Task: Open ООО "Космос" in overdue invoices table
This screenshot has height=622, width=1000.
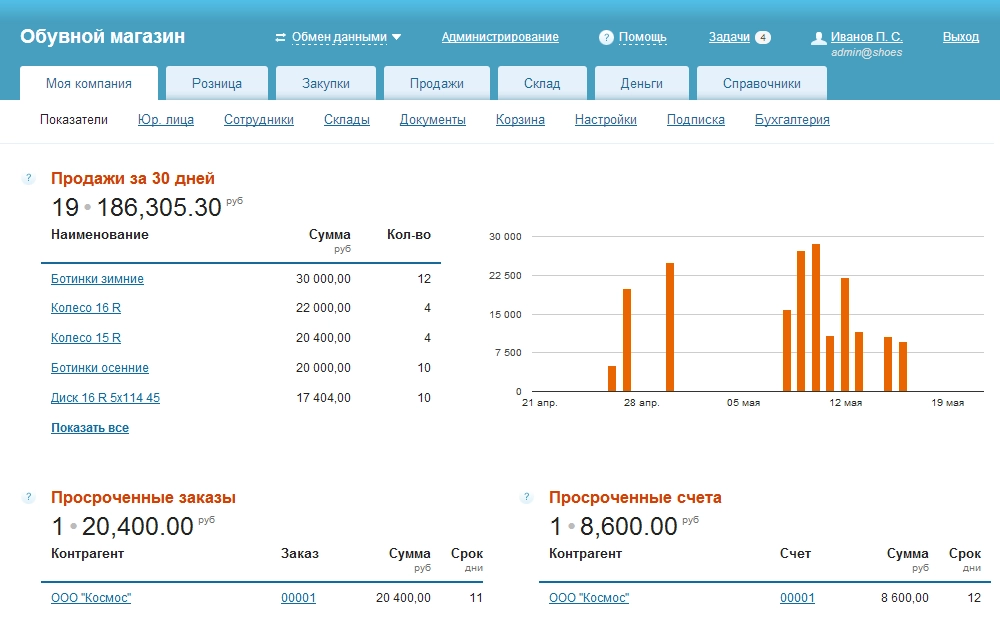Action: (x=589, y=598)
